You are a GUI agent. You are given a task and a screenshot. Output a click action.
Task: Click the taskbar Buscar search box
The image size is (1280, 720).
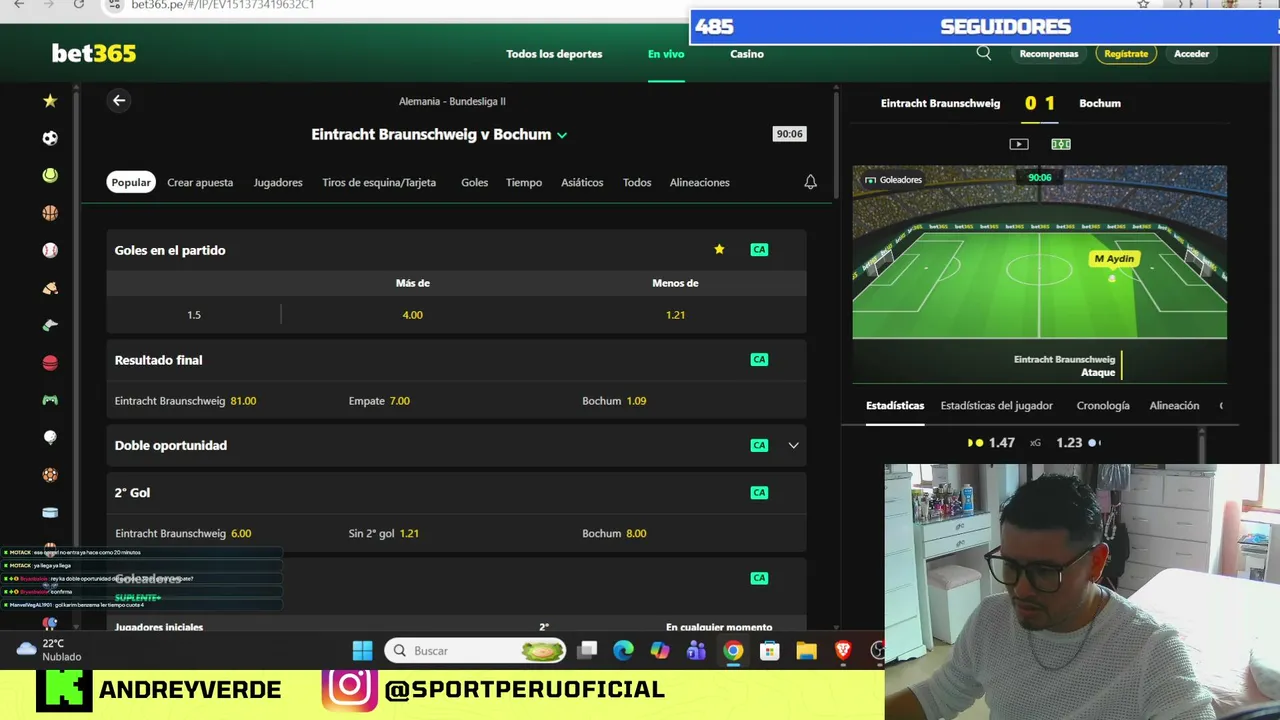(x=475, y=651)
